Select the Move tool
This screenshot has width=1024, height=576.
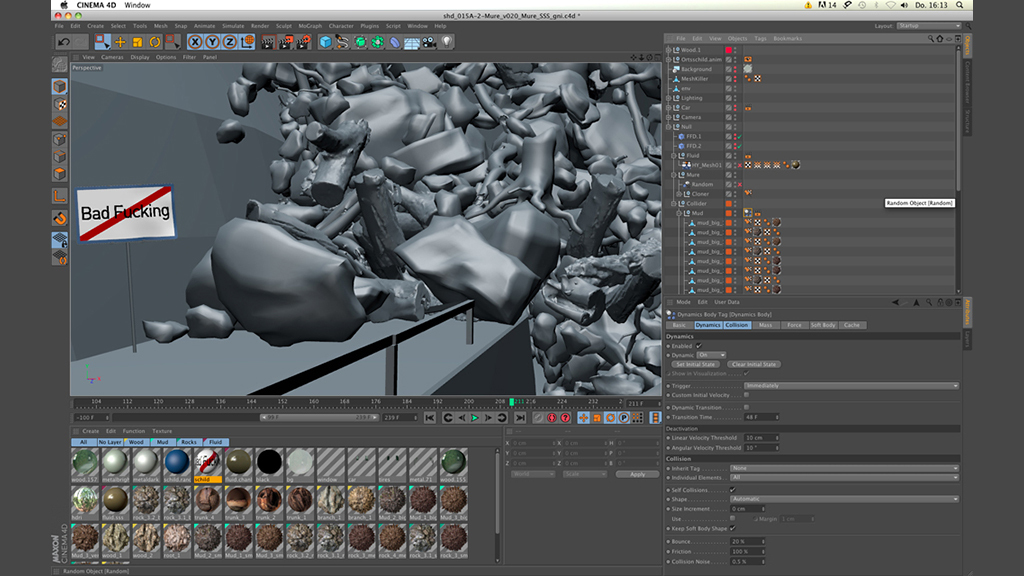click(120, 42)
